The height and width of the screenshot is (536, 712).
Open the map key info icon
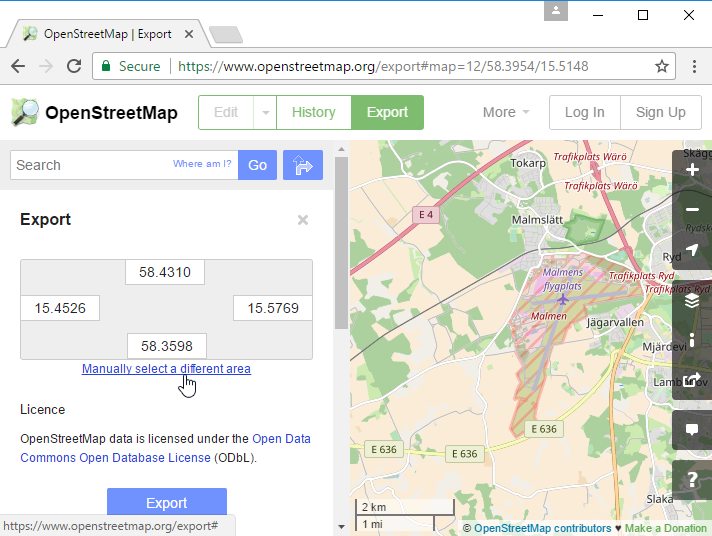click(x=692, y=340)
